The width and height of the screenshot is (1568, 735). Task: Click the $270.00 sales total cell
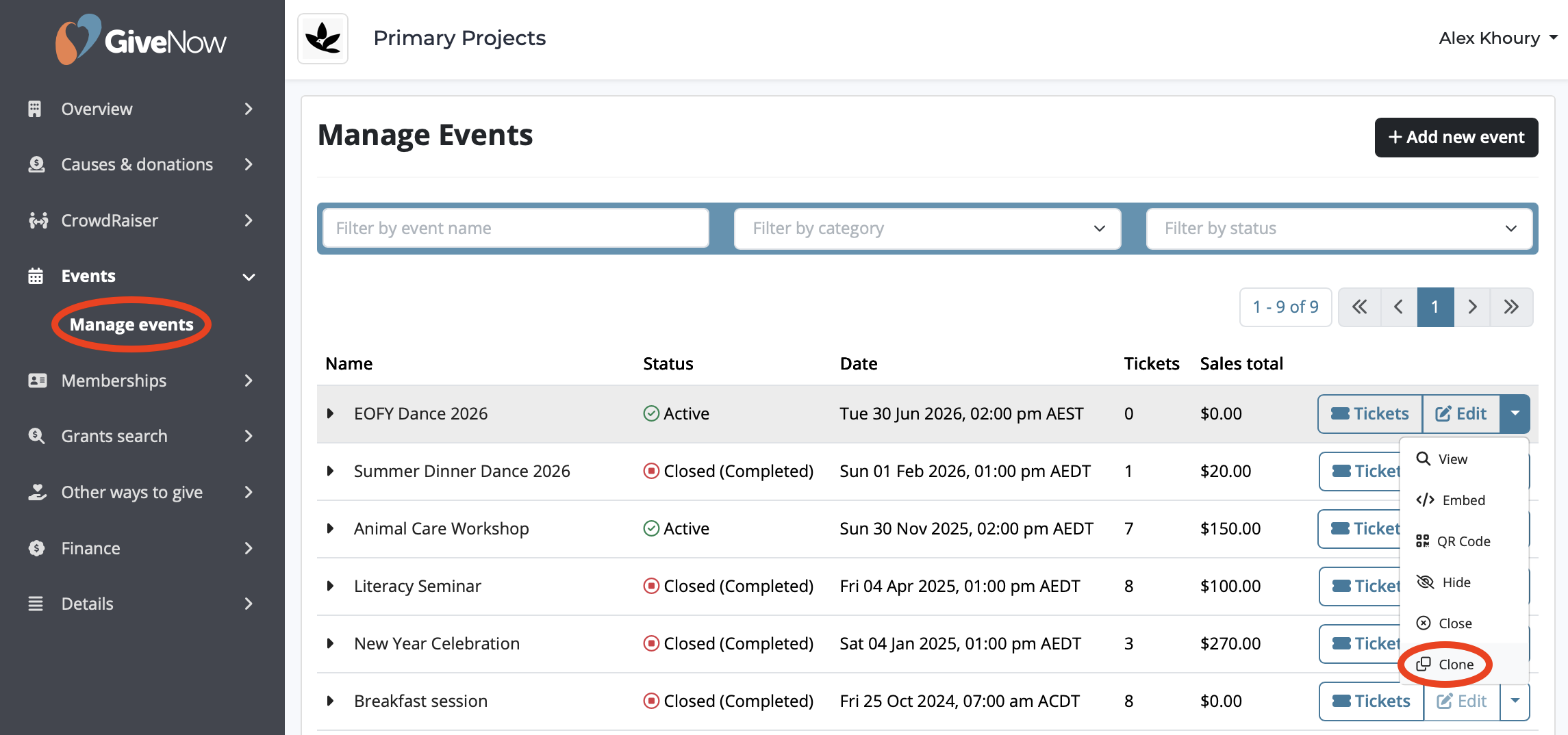click(x=1230, y=643)
